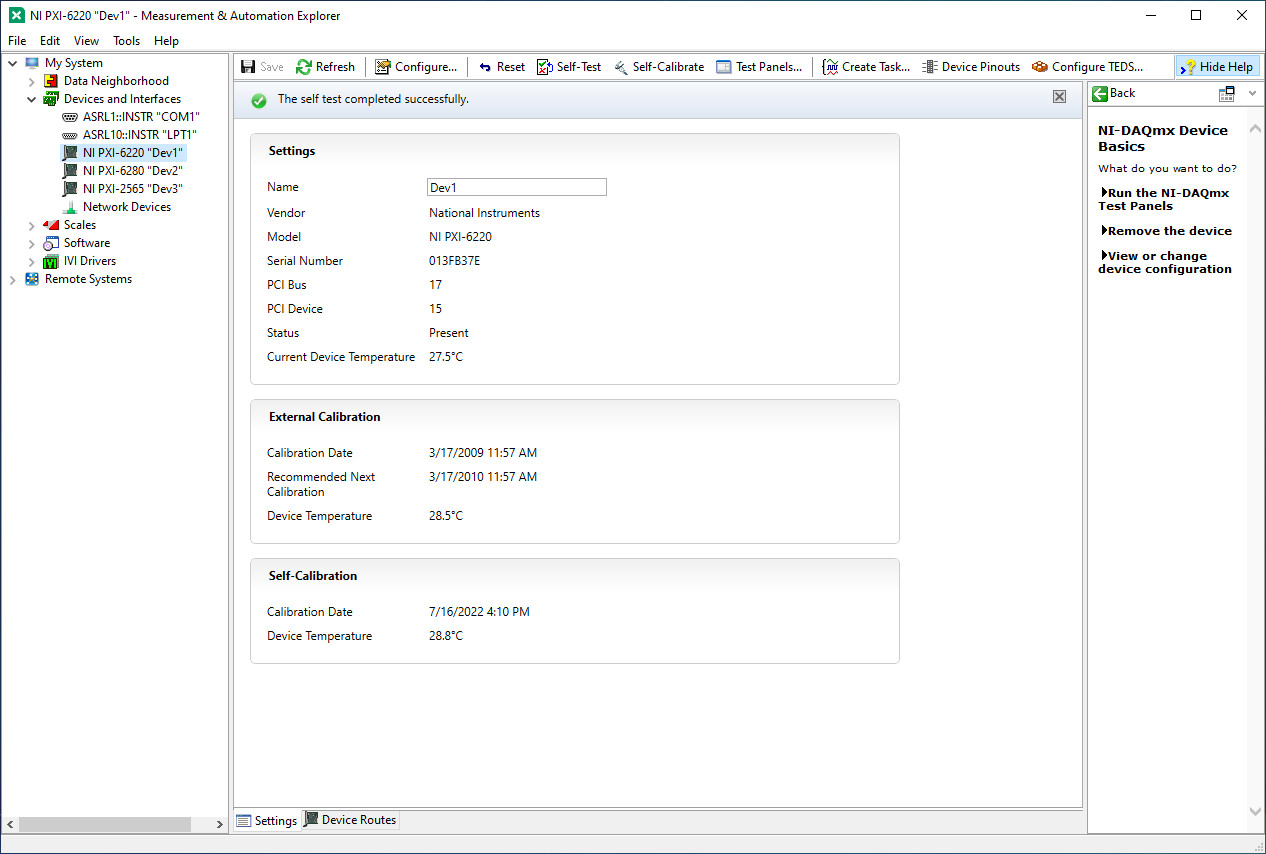Click temperature value 27.5°C
Screen dimensions: 1266x854
tap(446, 357)
